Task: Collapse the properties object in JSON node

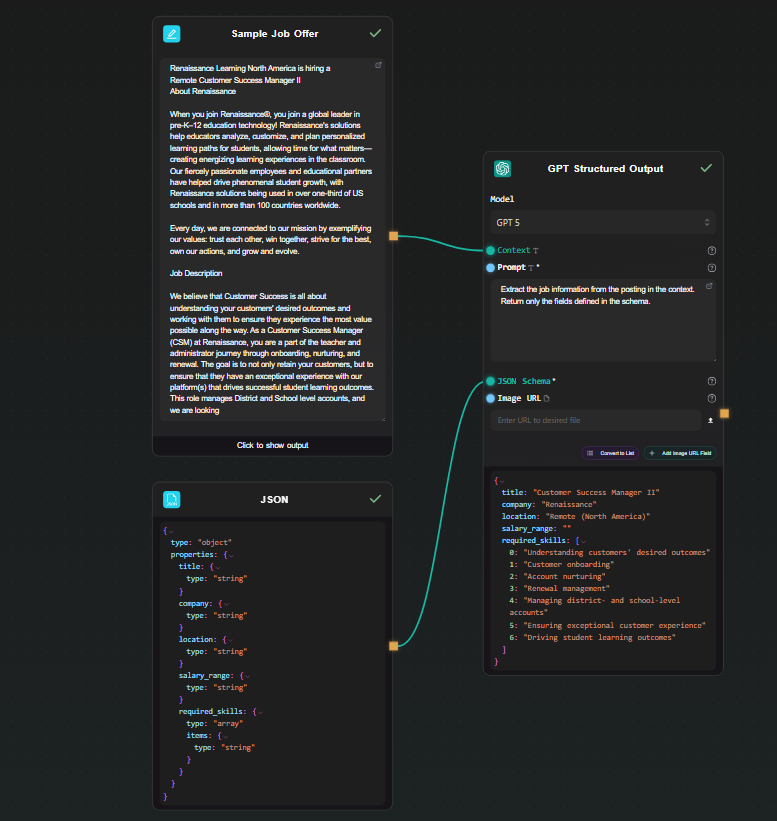Action: [231, 555]
